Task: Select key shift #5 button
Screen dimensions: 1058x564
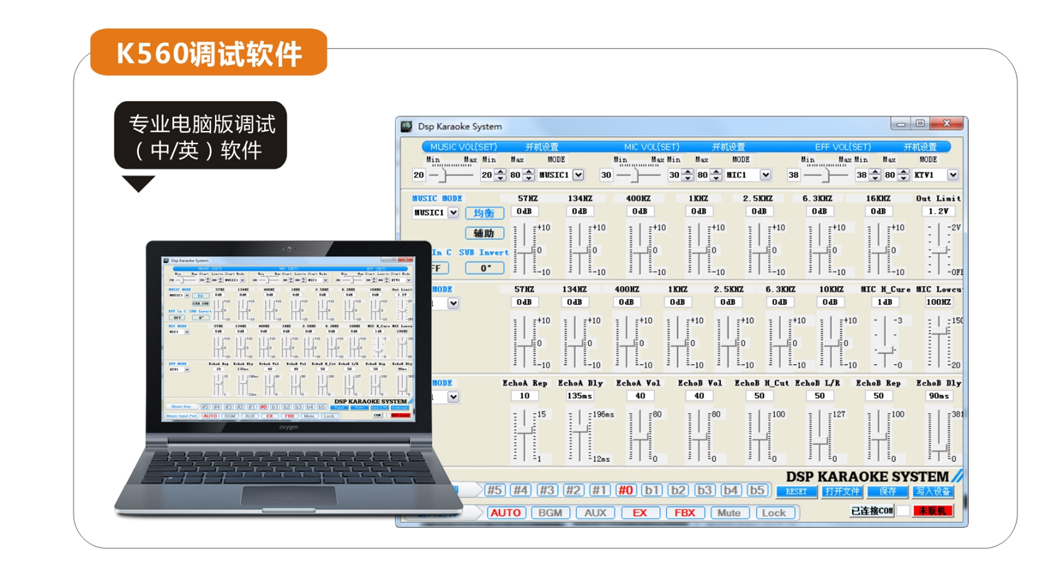Action: [x=495, y=490]
